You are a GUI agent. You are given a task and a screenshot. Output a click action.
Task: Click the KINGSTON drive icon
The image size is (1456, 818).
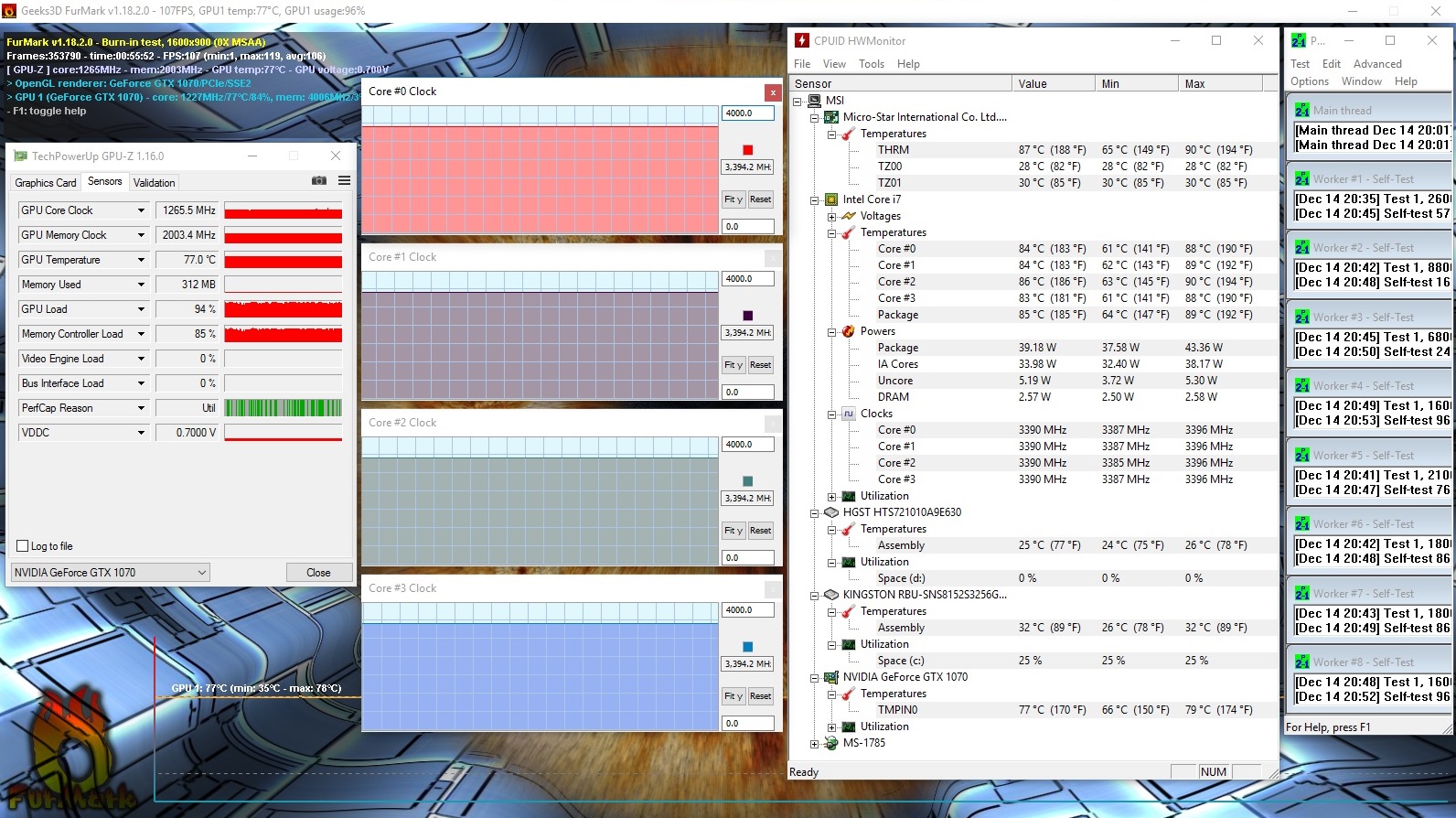tap(831, 595)
